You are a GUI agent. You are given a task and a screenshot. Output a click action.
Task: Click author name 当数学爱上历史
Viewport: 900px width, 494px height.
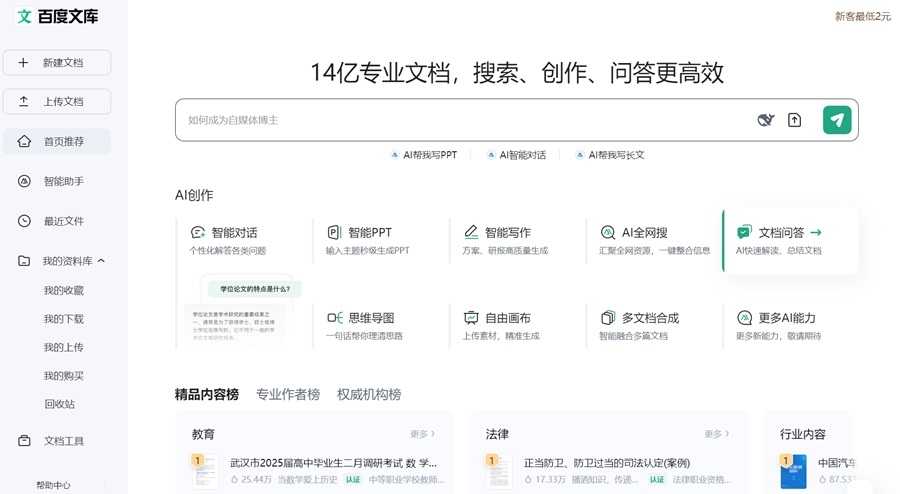(308, 479)
